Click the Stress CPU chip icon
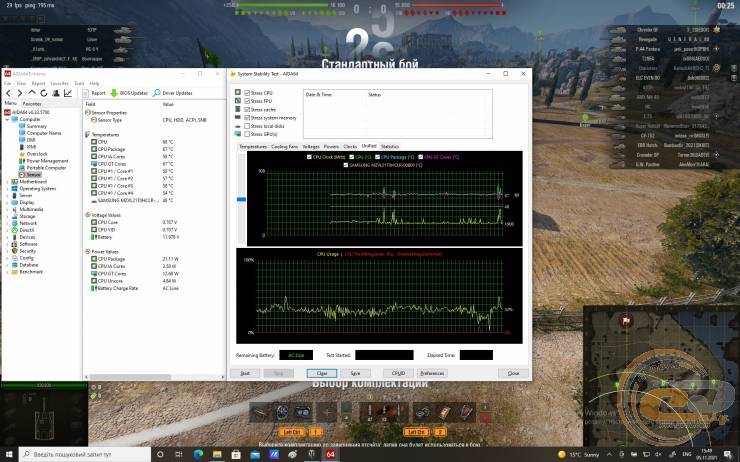 238,92
